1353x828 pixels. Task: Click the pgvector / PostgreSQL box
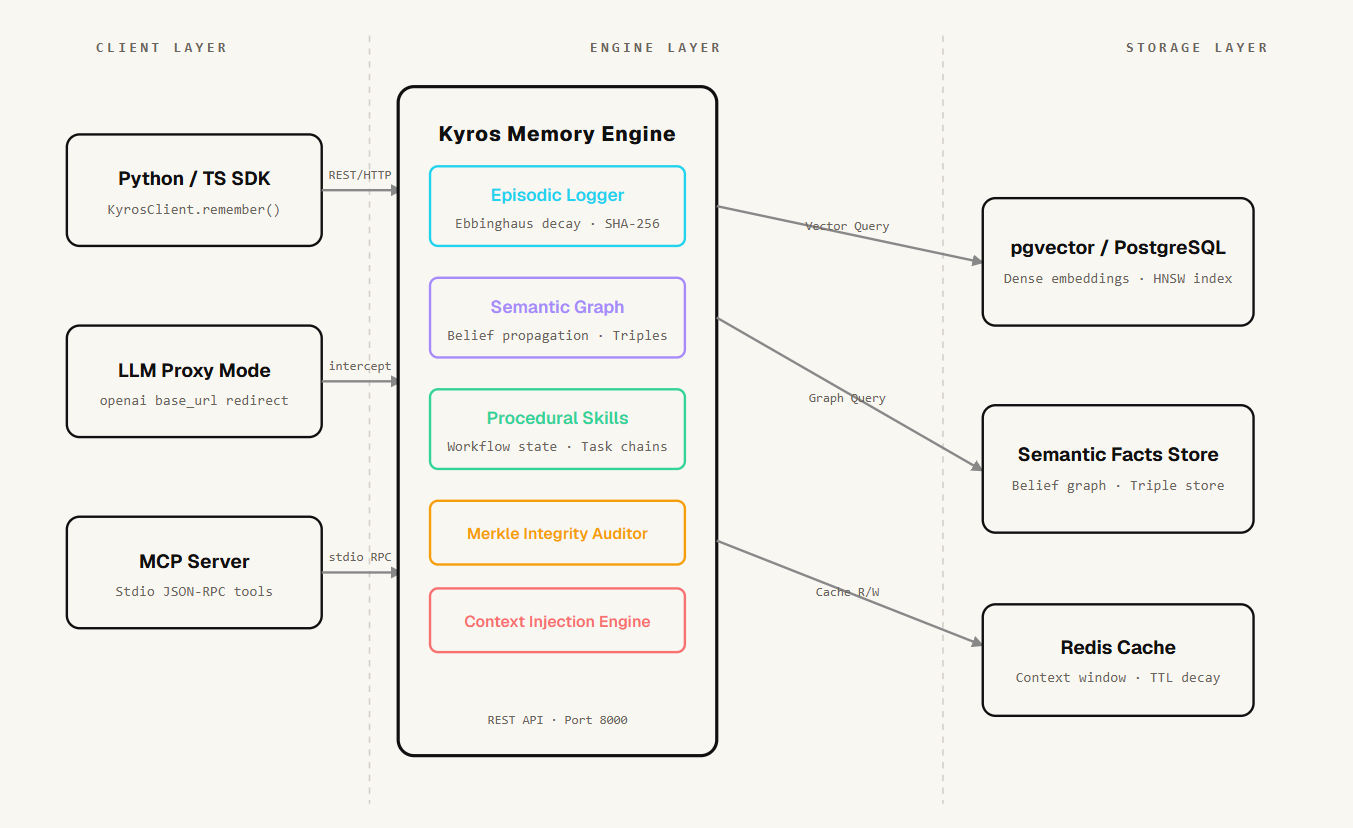click(1118, 262)
